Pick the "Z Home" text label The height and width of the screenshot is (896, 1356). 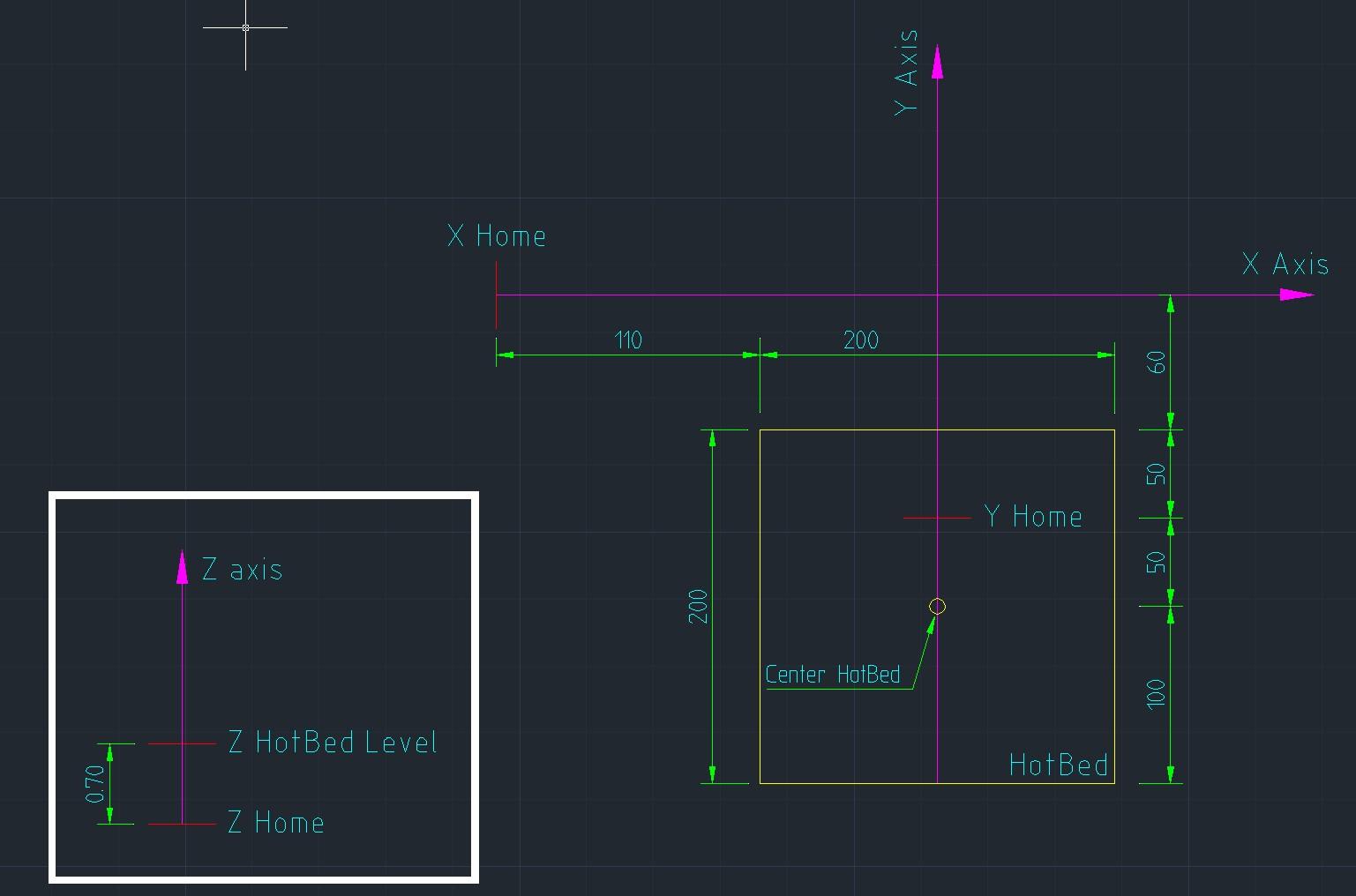[x=276, y=823]
